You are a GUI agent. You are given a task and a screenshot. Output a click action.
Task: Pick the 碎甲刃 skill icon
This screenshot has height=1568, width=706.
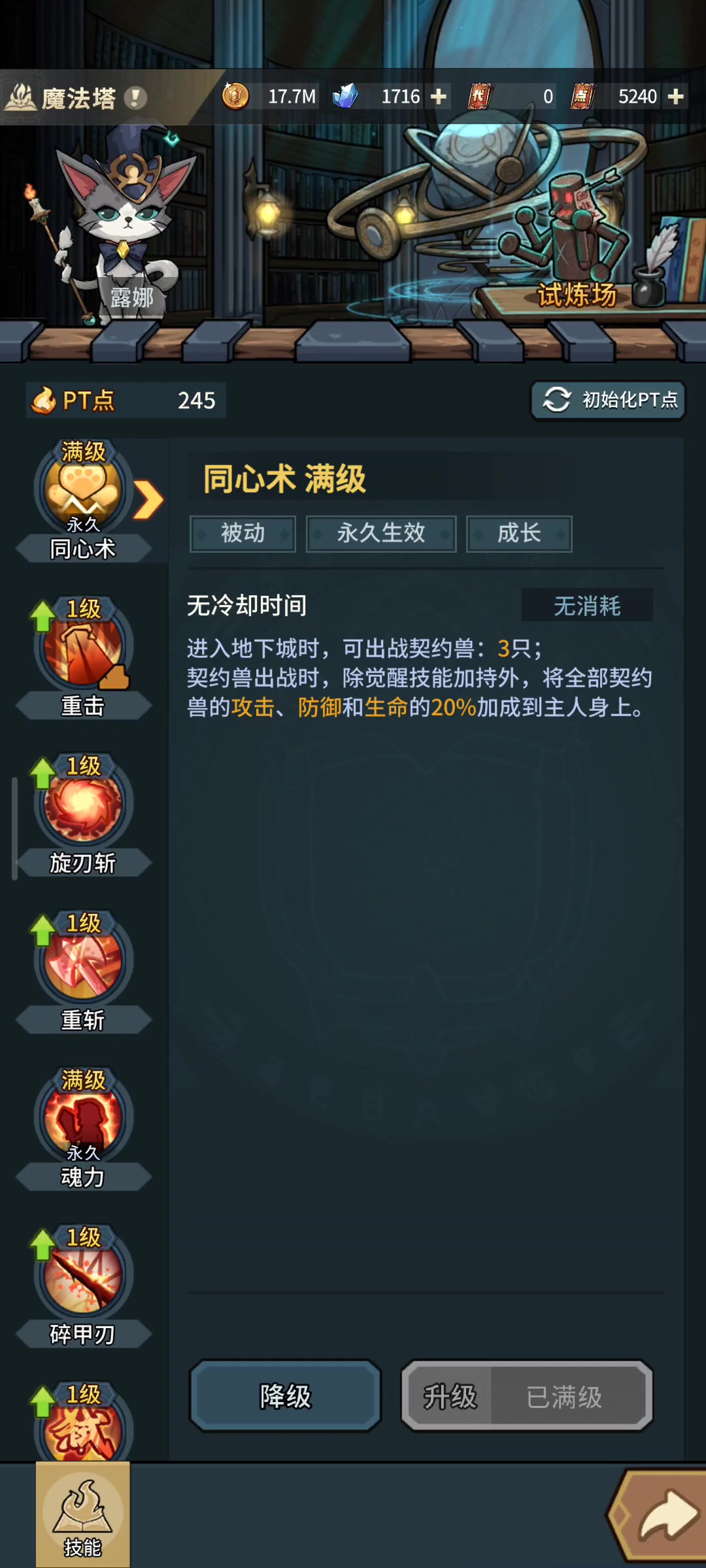pos(83,1275)
